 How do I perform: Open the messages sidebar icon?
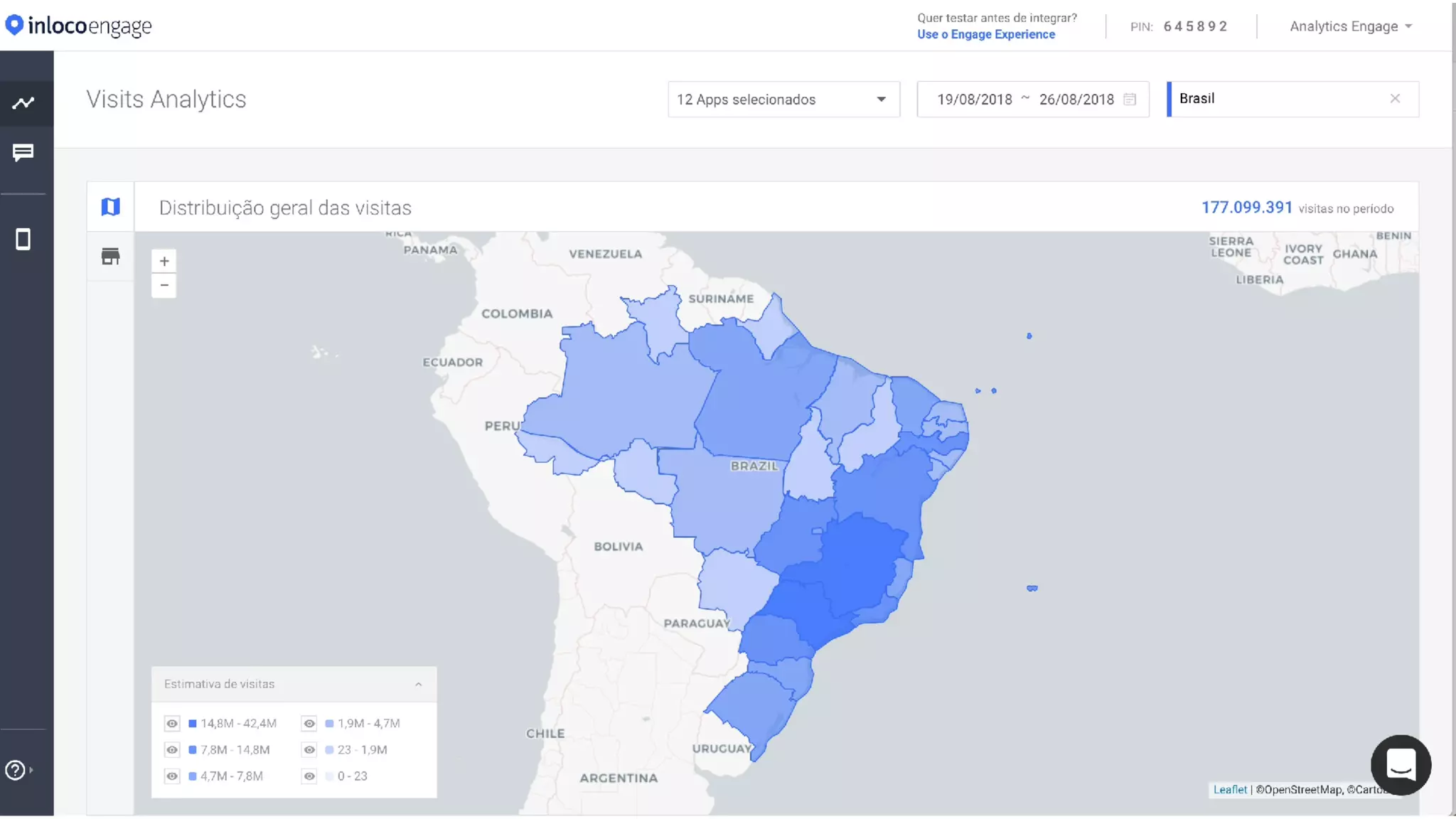pyautogui.click(x=23, y=152)
